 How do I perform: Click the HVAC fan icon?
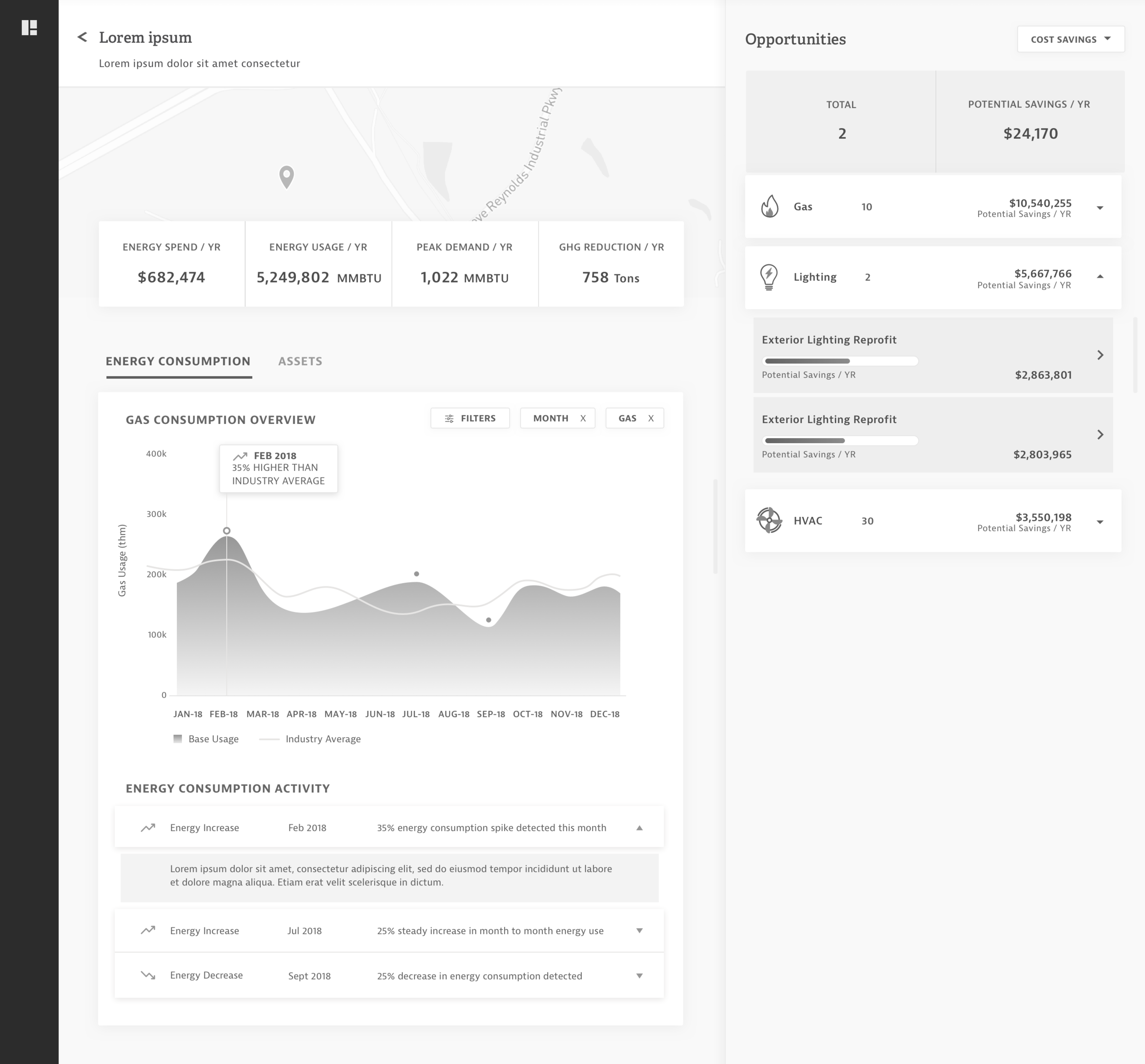coord(769,521)
